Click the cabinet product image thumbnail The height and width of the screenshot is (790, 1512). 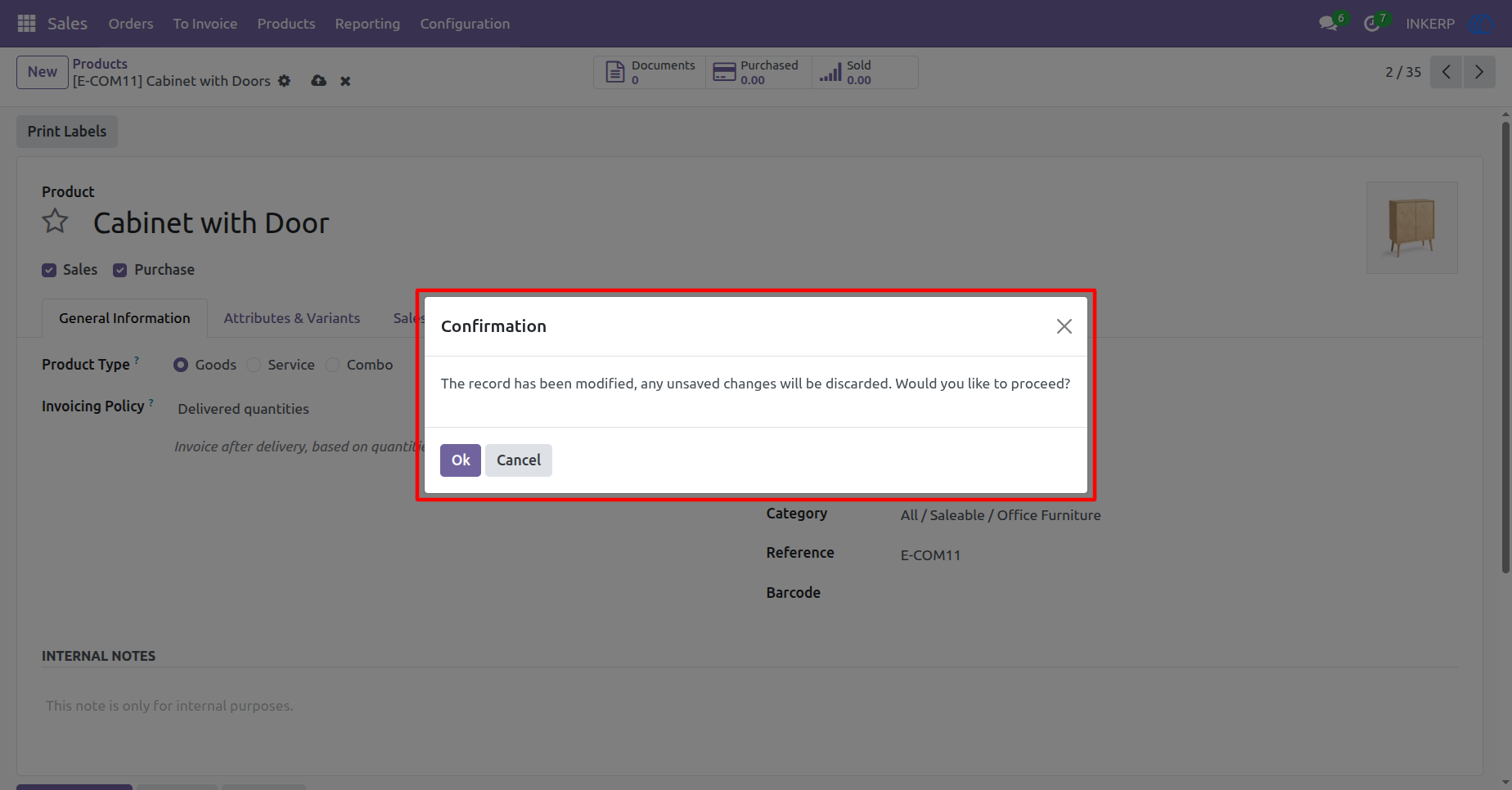pos(1412,227)
